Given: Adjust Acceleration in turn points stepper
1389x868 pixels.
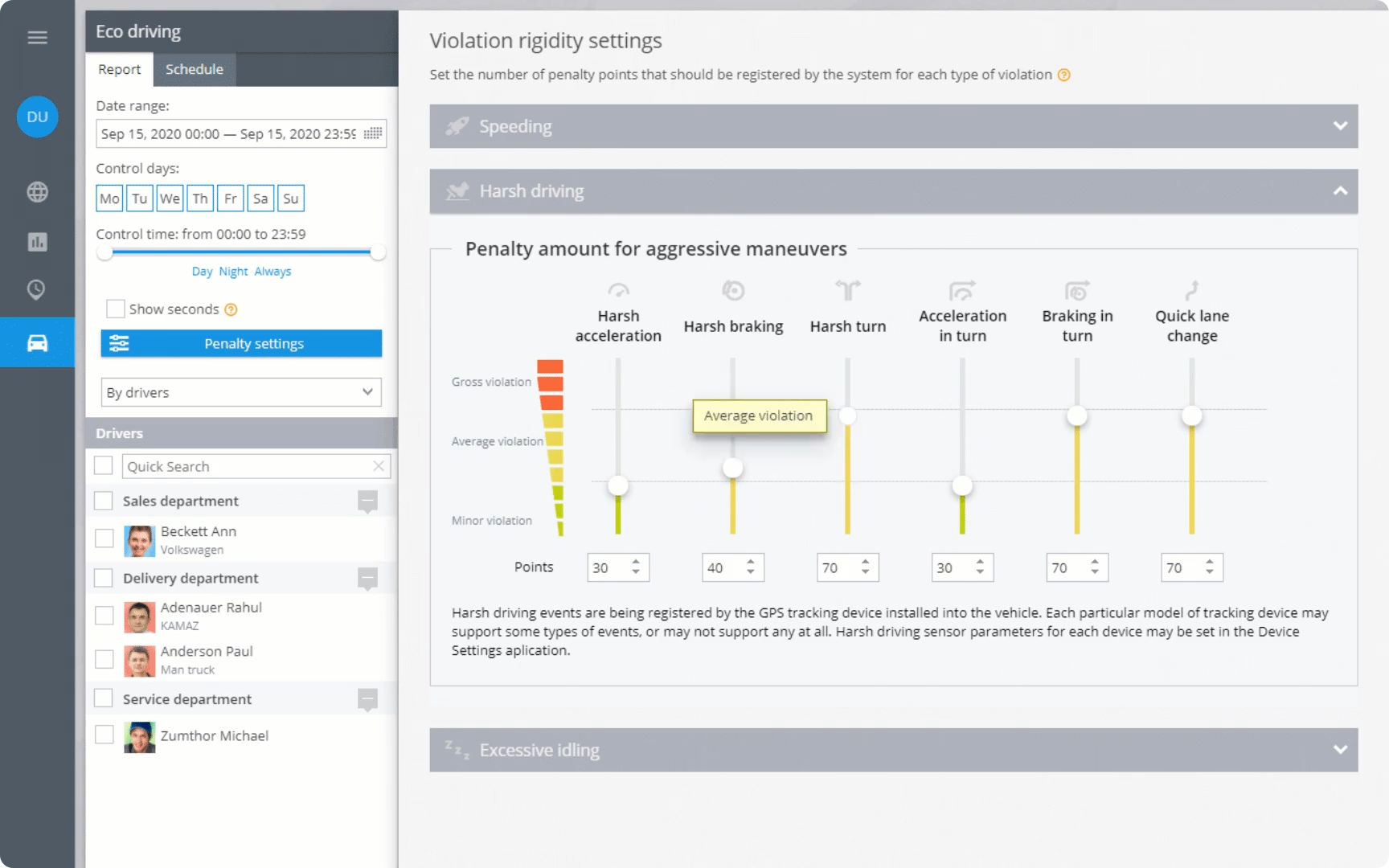Looking at the screenshot, I should tap(980, 567).
